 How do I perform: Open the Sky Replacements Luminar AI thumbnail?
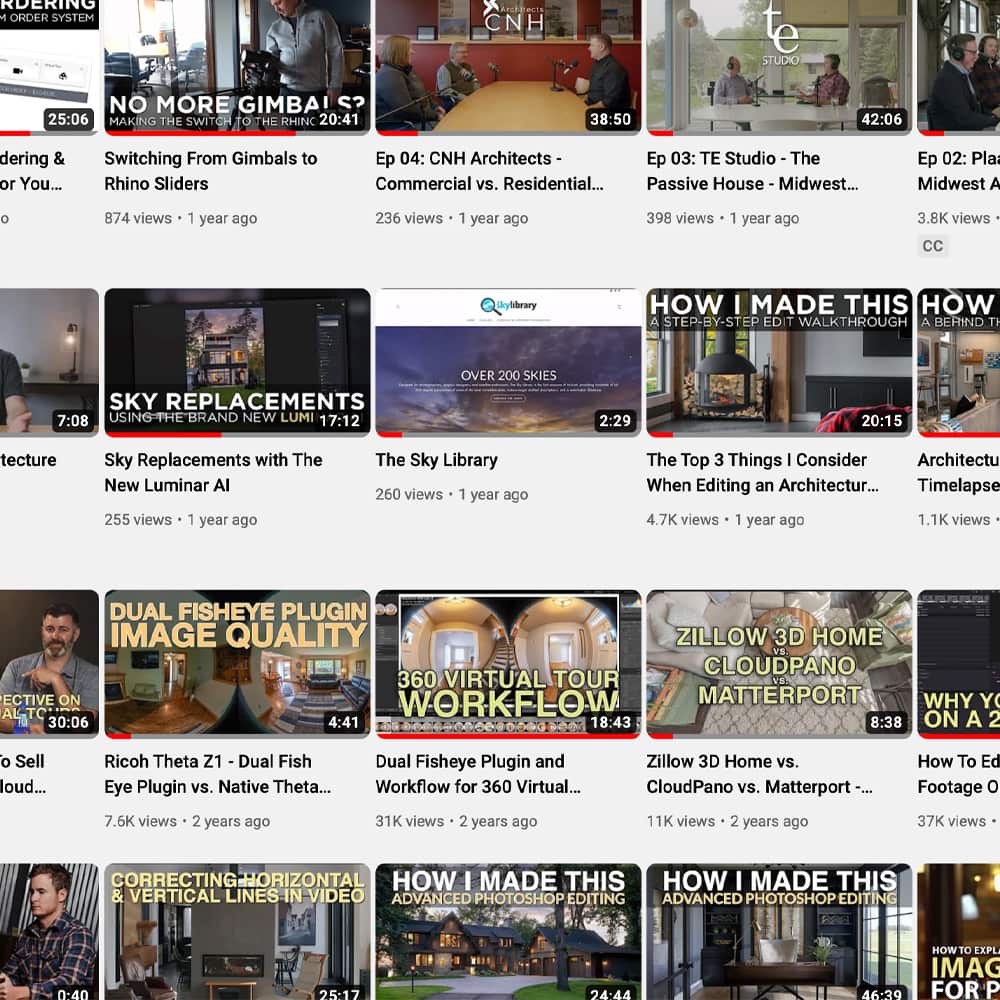pos(237,362)
